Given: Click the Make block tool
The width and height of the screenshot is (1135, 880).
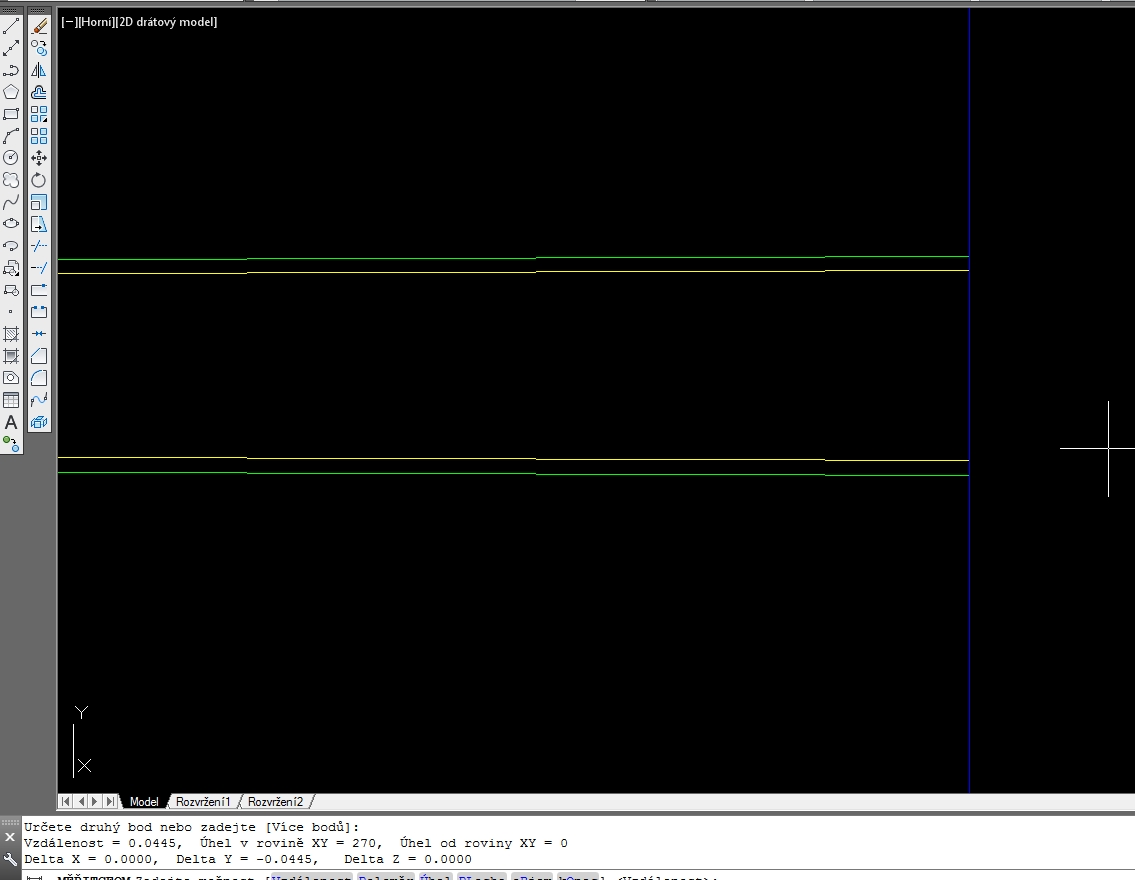Looking at the screenshot, I should (11, 290).
